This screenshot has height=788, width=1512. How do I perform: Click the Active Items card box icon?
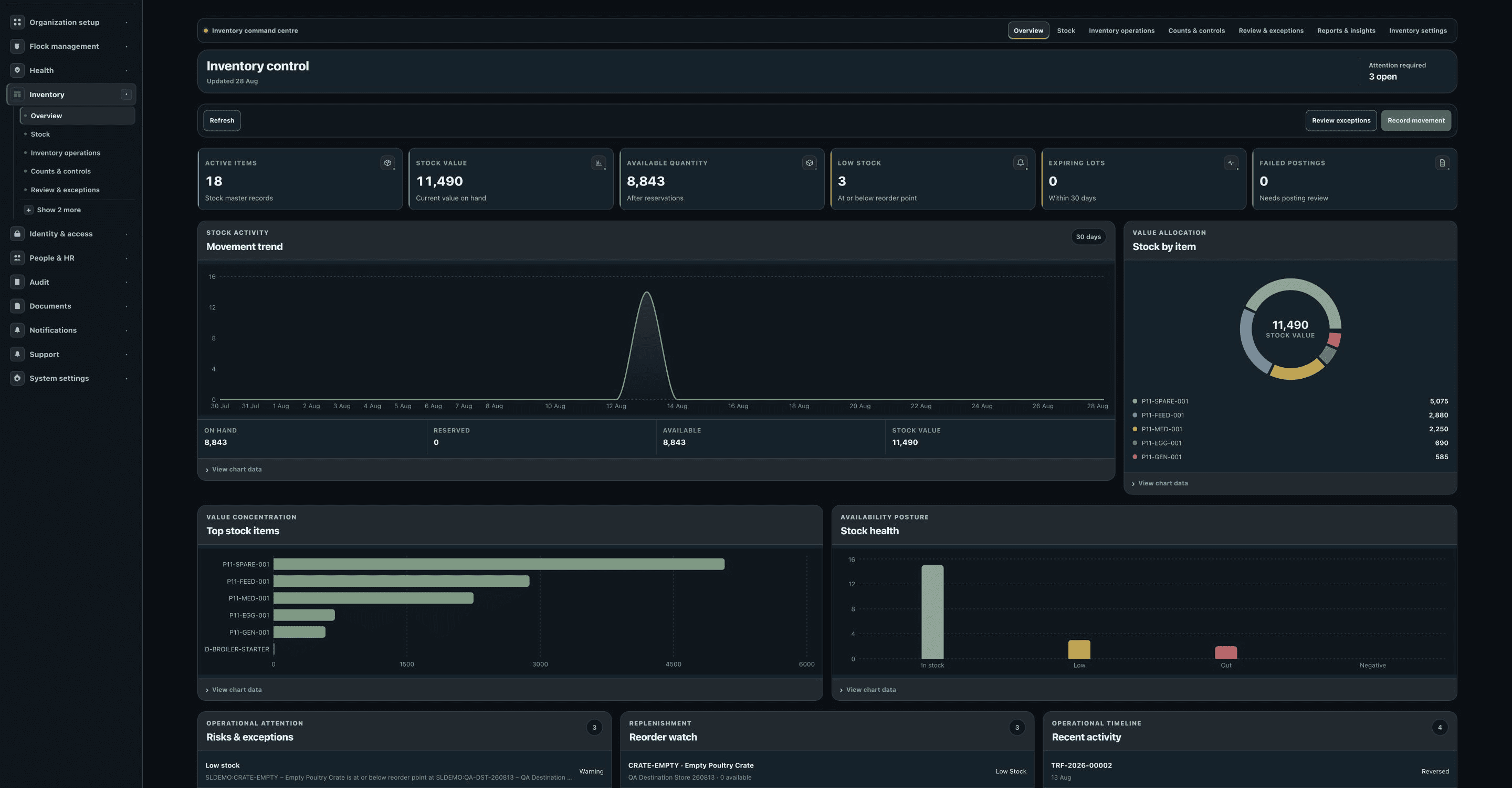point(387,163)
